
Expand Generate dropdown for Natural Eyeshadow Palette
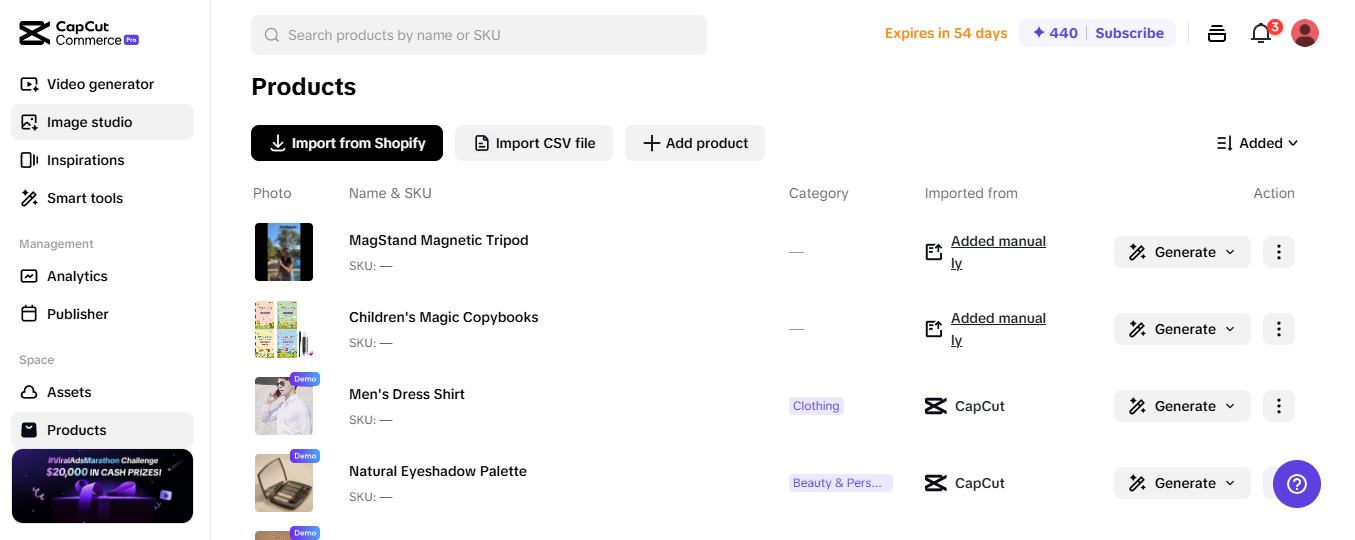coord(1182,483)
